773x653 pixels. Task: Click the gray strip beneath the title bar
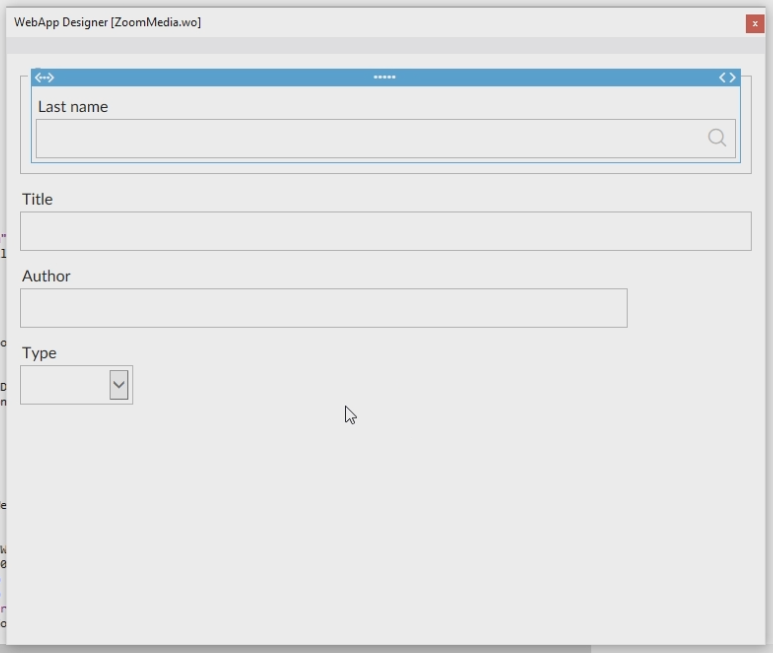tap(385, 46)
